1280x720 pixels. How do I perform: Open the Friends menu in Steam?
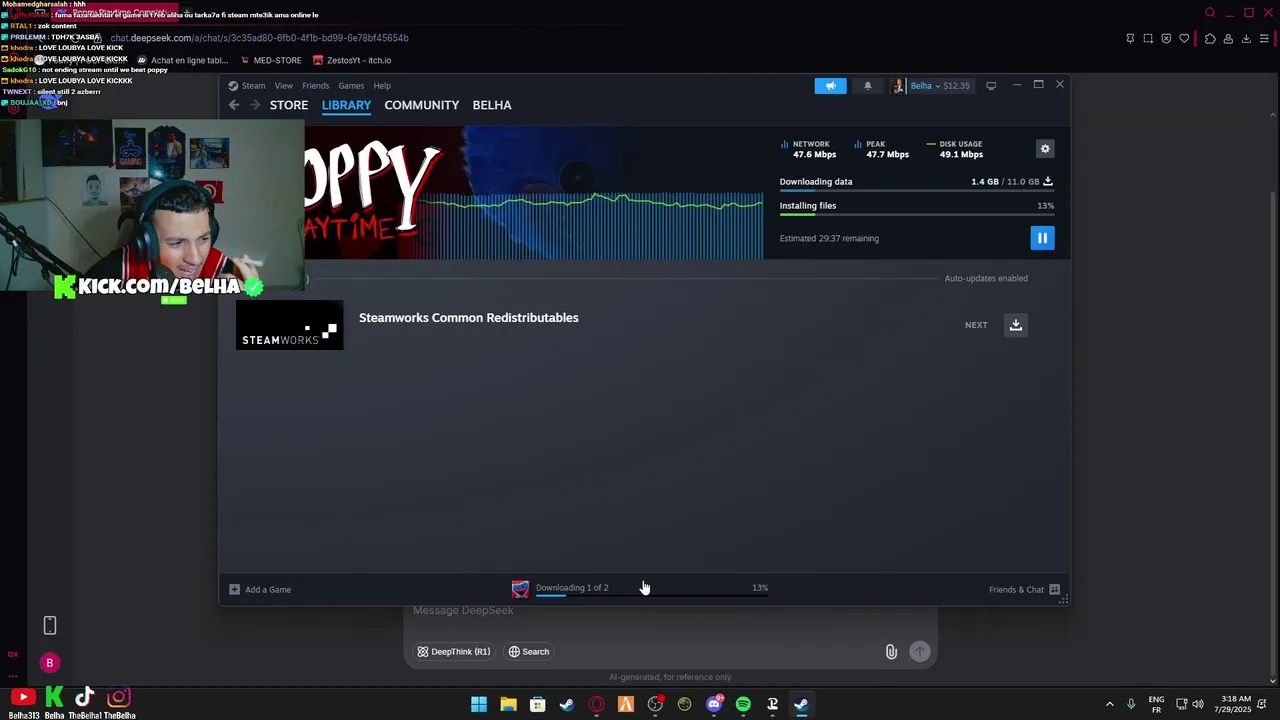[x=315, y=86]
